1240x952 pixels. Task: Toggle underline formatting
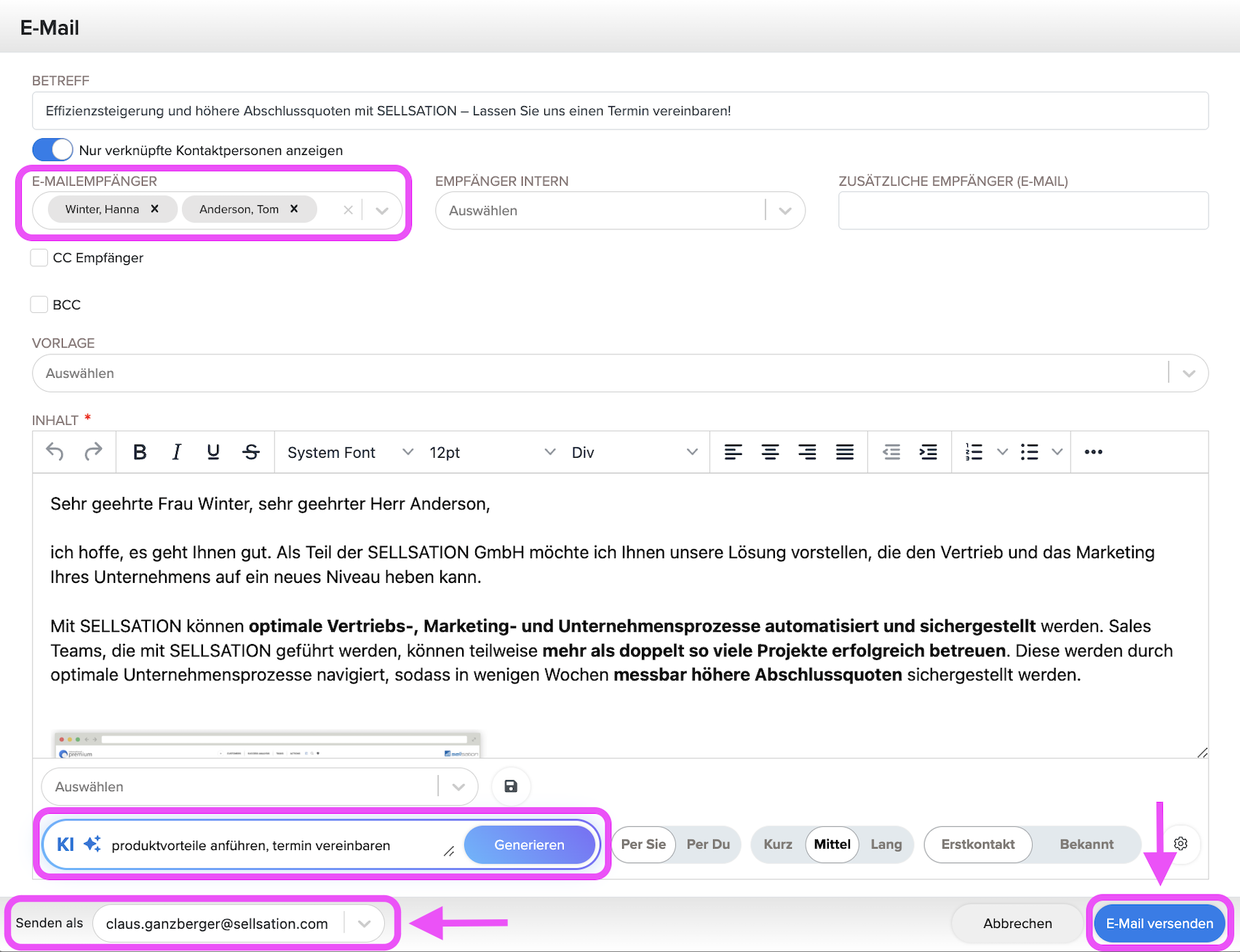tap(213, 452)
